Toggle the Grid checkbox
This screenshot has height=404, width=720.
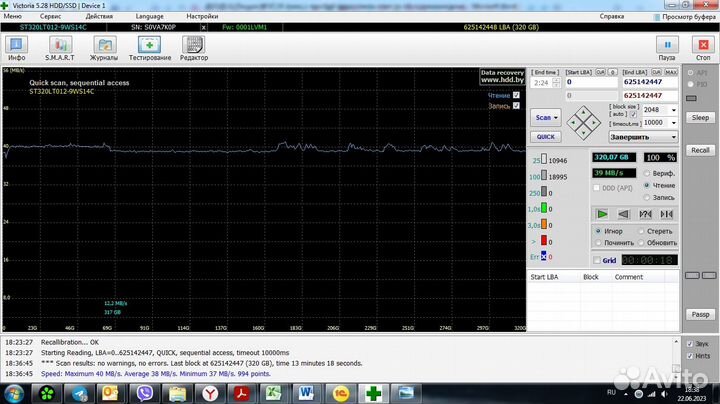click(599, 260)
